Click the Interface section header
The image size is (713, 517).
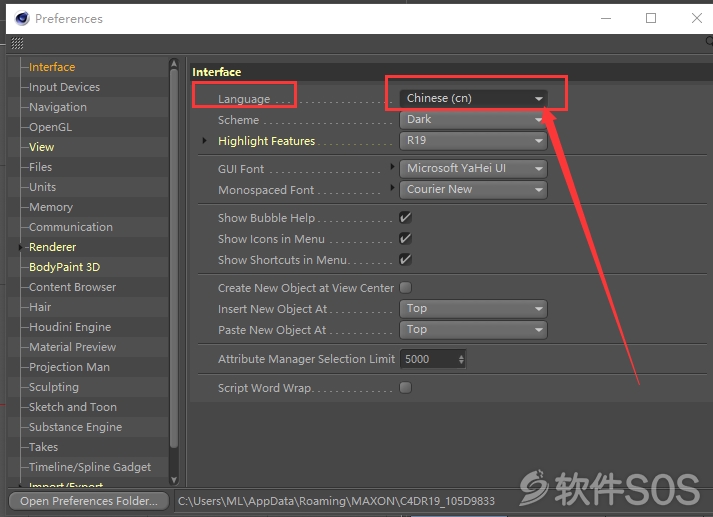click(x=217, y=72)
